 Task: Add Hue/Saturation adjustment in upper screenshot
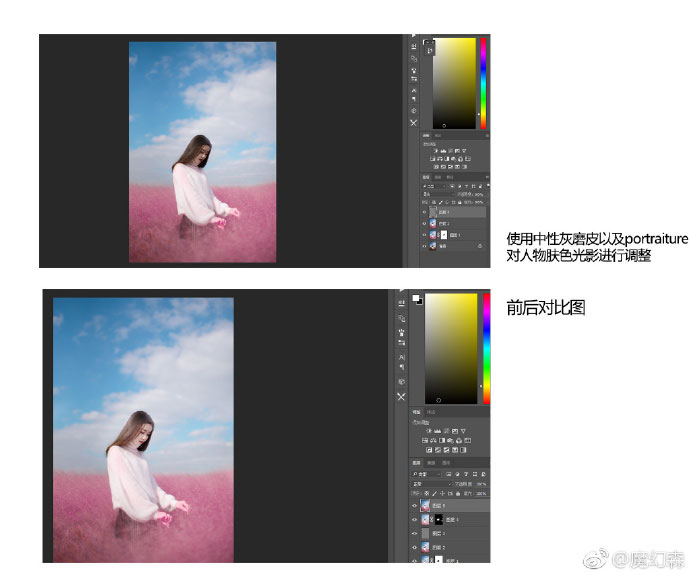[433, 159]
